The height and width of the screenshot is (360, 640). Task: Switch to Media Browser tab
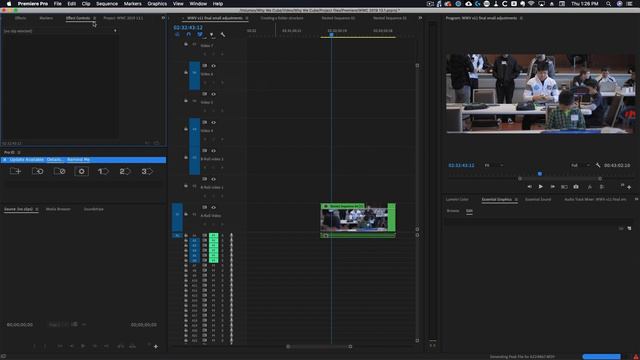point(58,209)
